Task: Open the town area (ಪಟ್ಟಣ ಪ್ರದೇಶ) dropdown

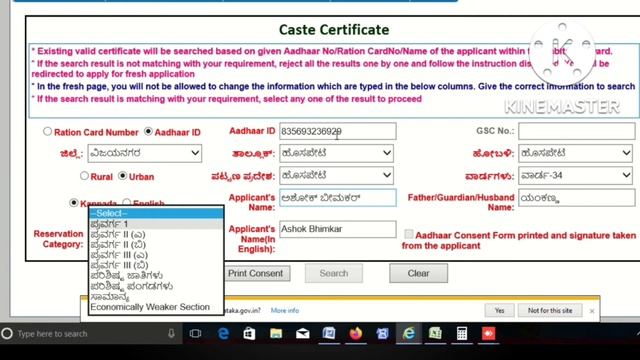Action: (x=337, y=176)
